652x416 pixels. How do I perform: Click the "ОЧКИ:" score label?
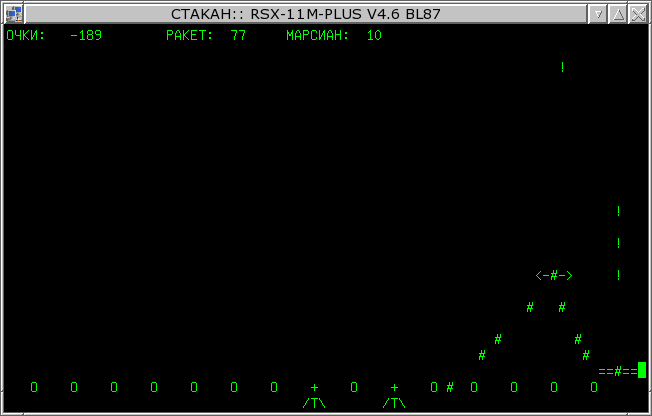(26, 35)
